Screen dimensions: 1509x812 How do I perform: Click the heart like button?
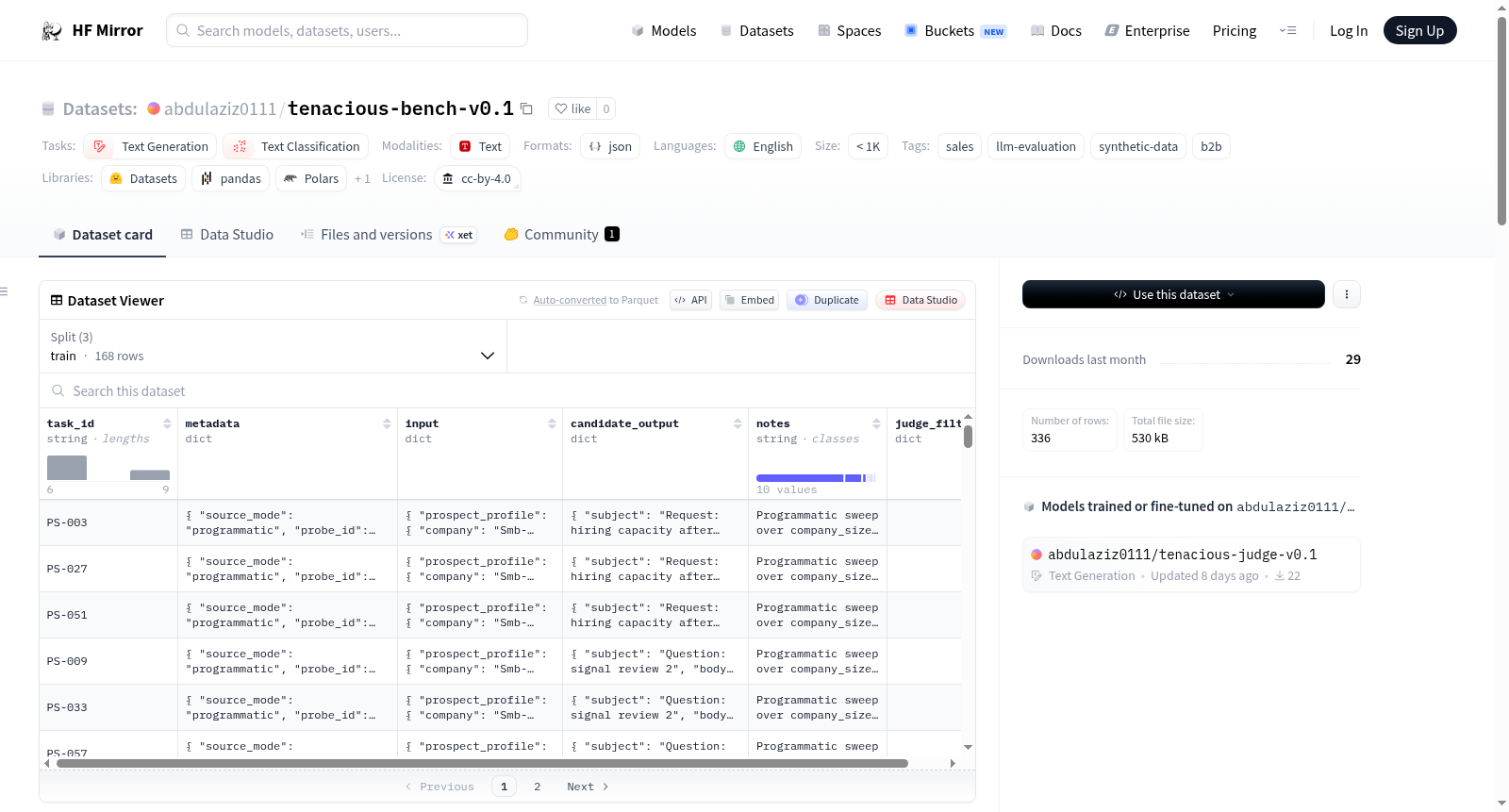(572, 108)
